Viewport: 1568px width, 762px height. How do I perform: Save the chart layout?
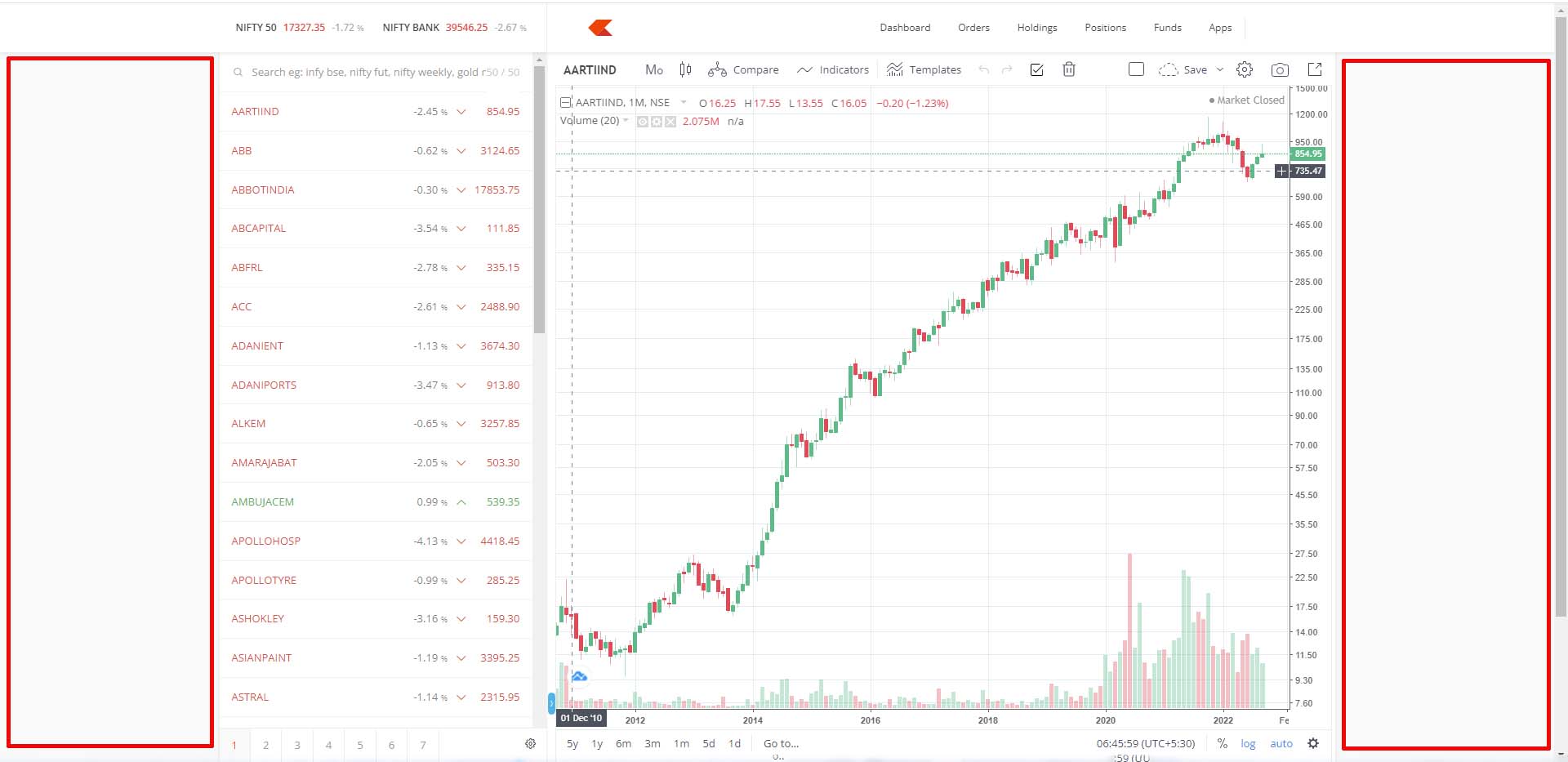click(x=1183, y=69)
